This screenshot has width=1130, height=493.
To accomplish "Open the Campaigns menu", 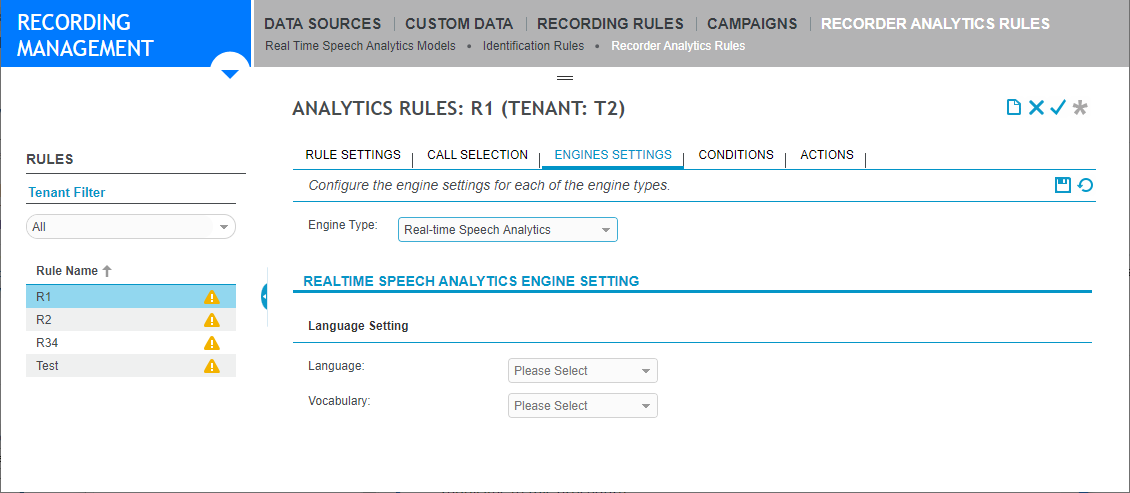I will coord(752,24).
